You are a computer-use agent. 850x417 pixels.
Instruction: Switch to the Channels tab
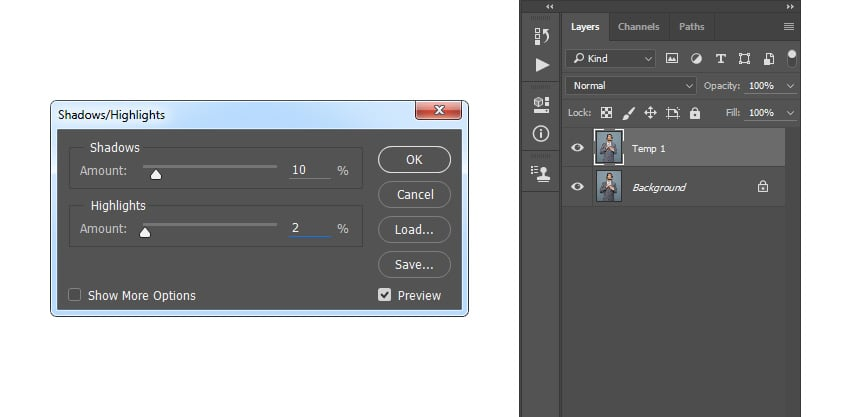pos(639,27)
